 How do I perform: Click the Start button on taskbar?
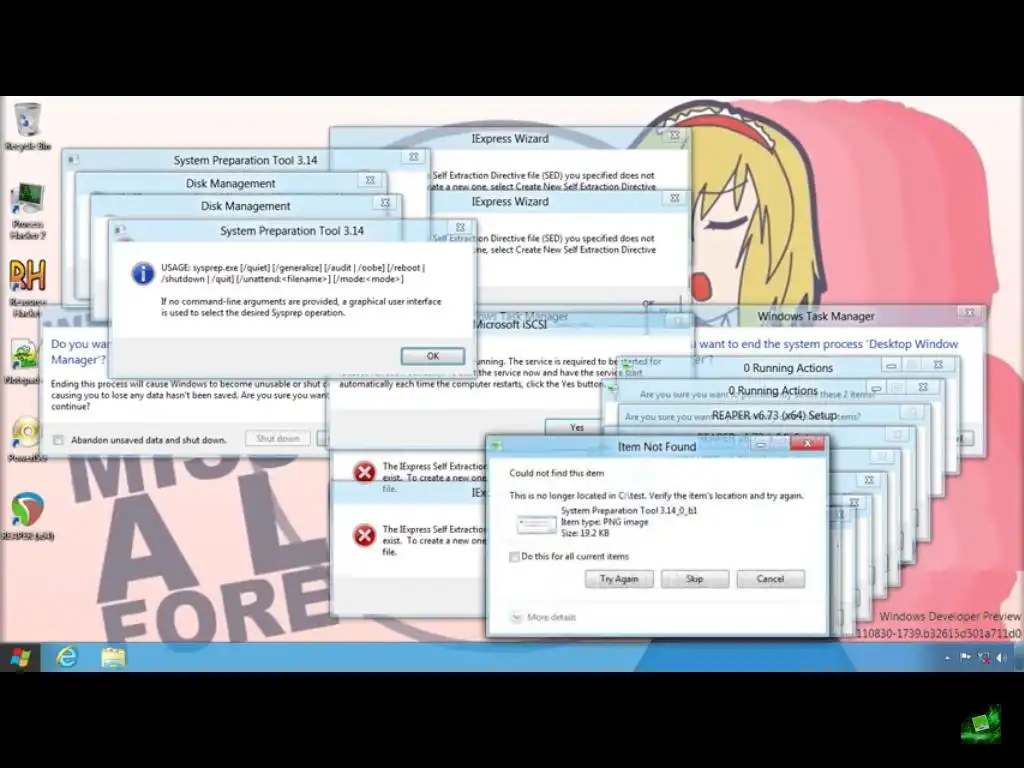(x=20, y=658)
